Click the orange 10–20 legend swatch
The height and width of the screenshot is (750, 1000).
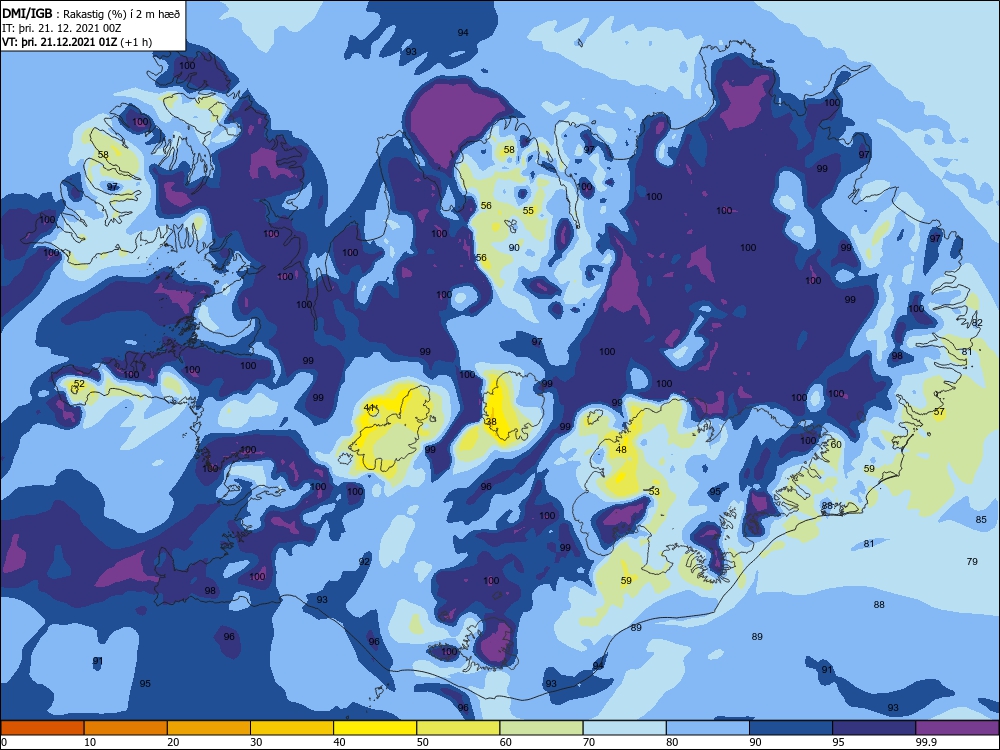click(126, 728)
